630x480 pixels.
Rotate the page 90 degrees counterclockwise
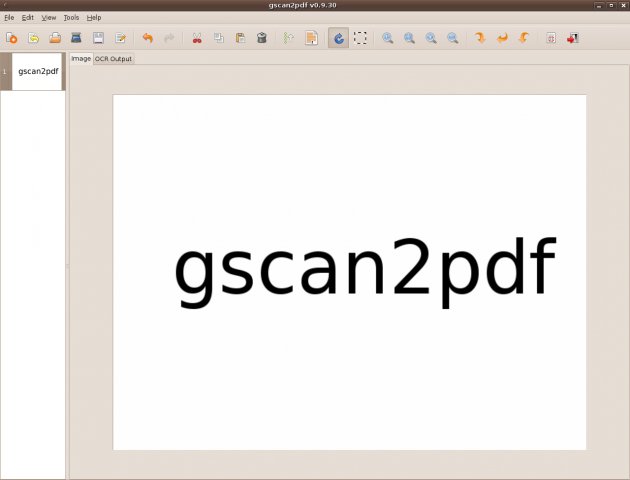(x=524, y=38)
